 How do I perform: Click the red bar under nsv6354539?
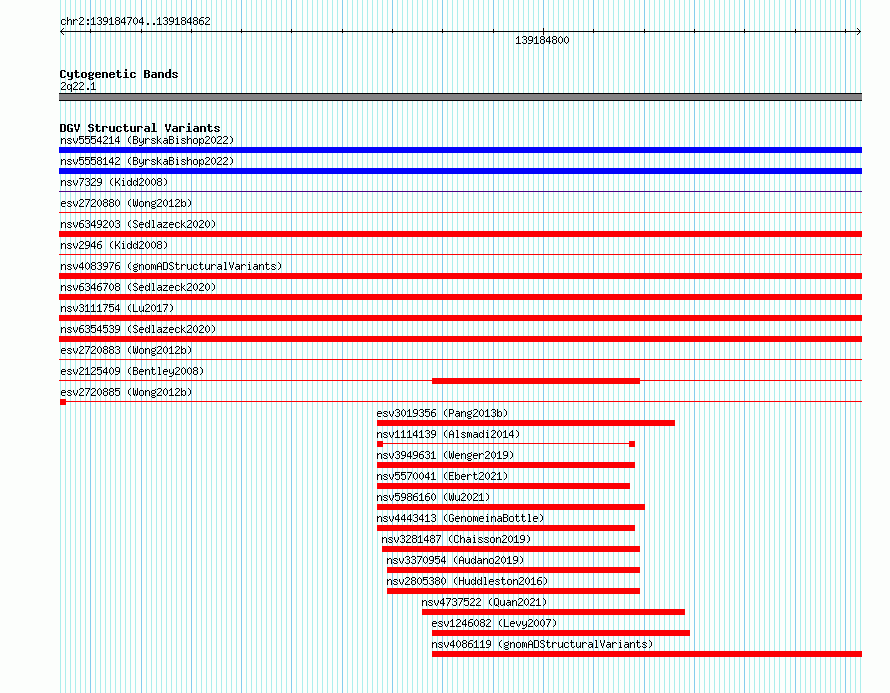460,339
